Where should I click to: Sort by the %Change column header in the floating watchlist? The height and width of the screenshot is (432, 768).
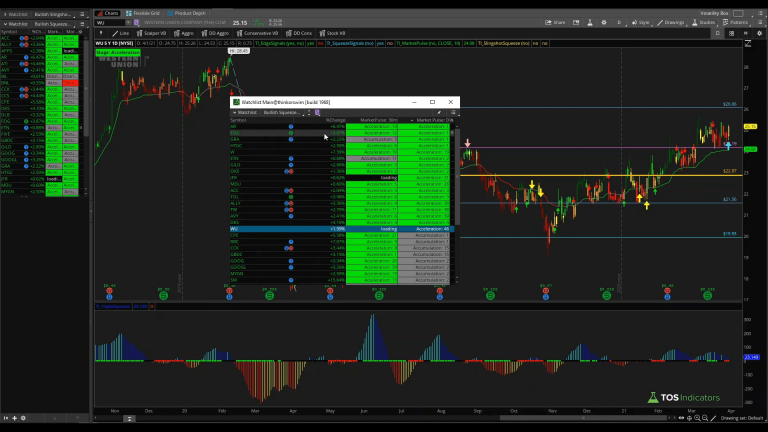(x=336, y=120)
